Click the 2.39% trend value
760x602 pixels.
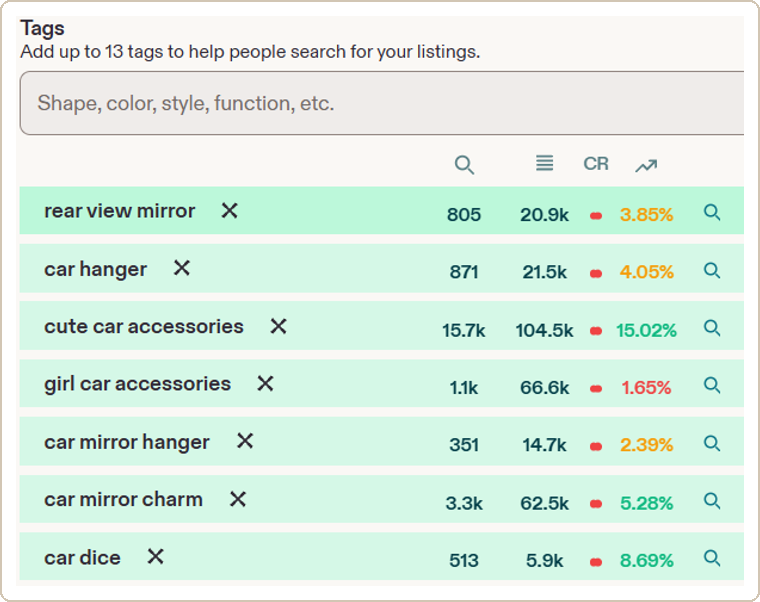pyautogui.click(x=647, y=445)
